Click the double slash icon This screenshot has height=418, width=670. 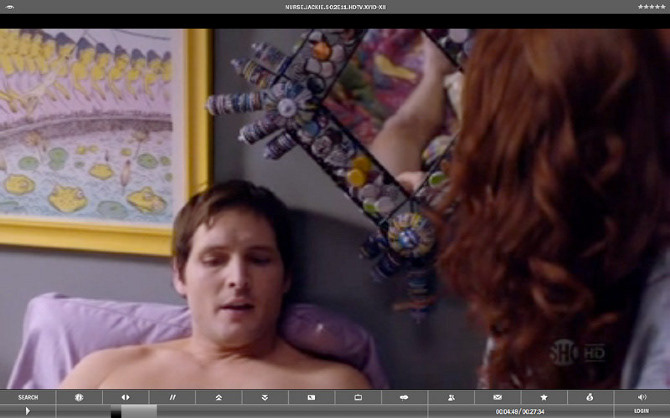172,397
